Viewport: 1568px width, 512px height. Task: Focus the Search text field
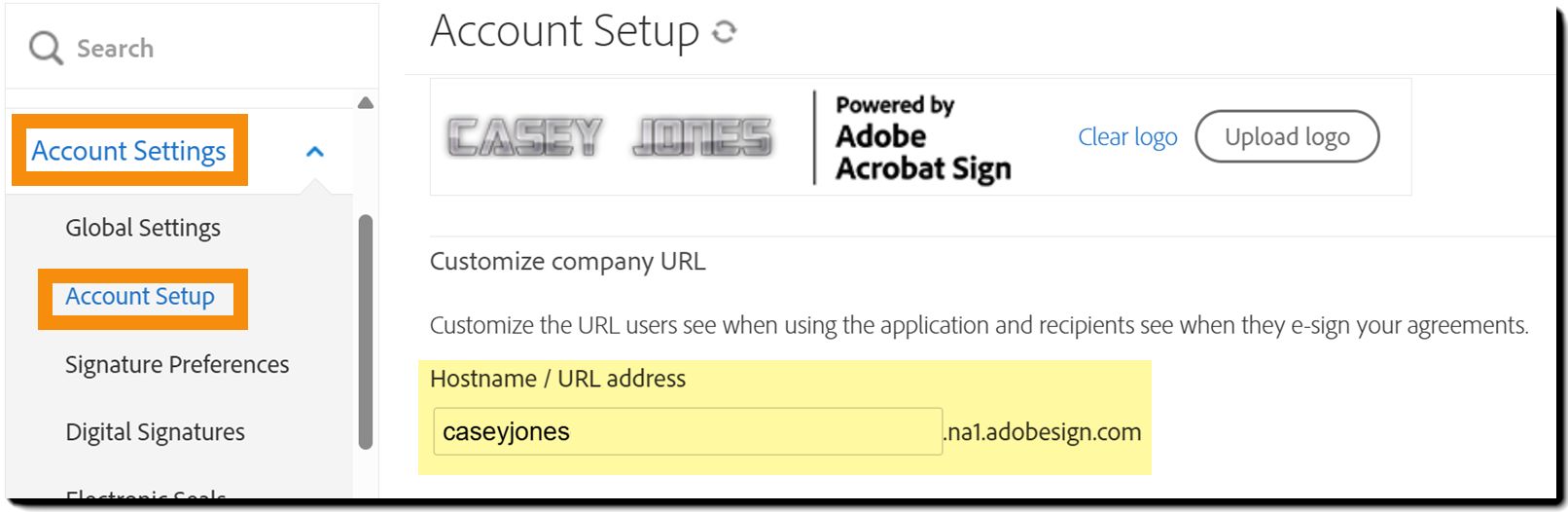tap(195, 48)
